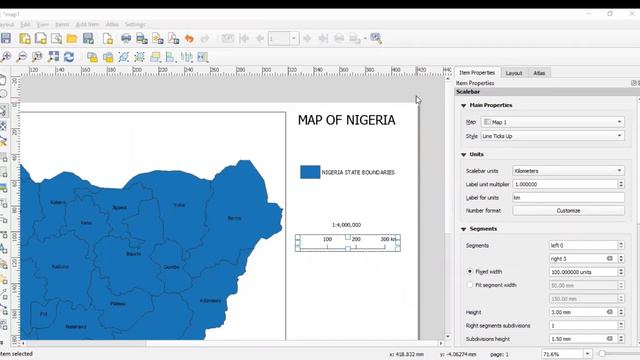
Task: Collapse the Main Properties section
Action: pos(464,105)
